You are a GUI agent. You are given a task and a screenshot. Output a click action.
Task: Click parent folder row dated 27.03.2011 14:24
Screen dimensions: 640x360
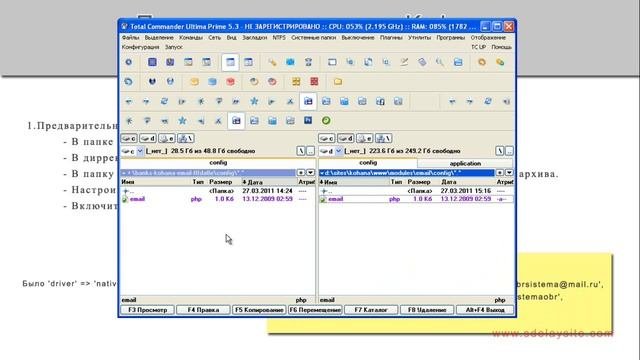coord(218,191)
